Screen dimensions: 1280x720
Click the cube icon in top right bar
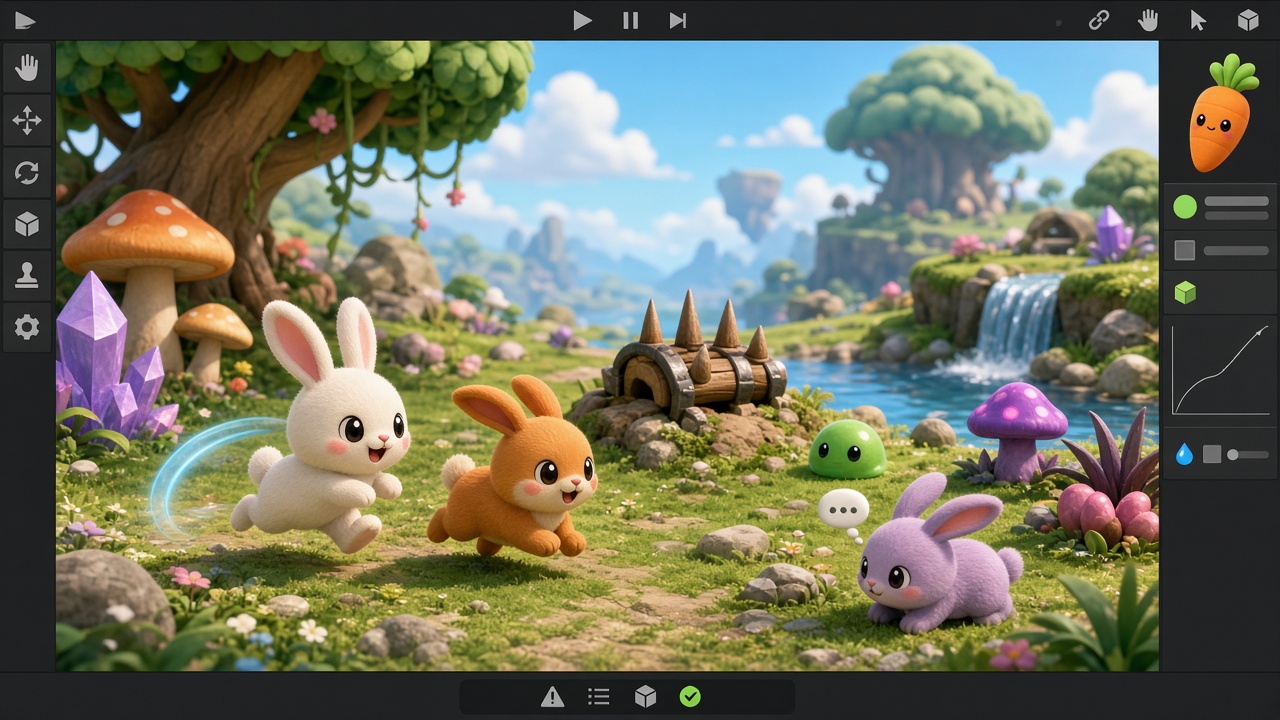coord(1248,20)
